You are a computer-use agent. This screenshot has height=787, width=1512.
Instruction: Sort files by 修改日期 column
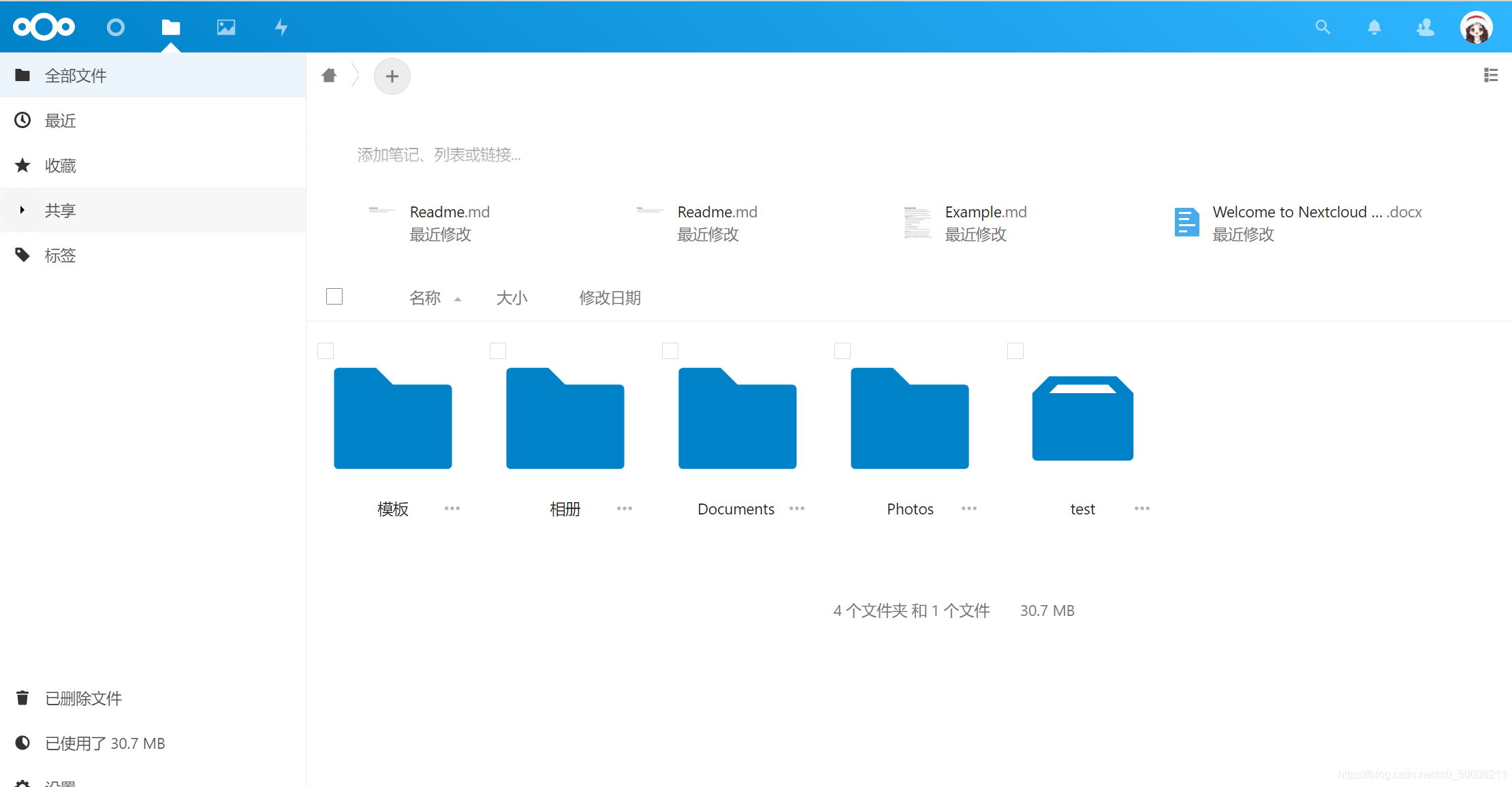tap(610, 298)
